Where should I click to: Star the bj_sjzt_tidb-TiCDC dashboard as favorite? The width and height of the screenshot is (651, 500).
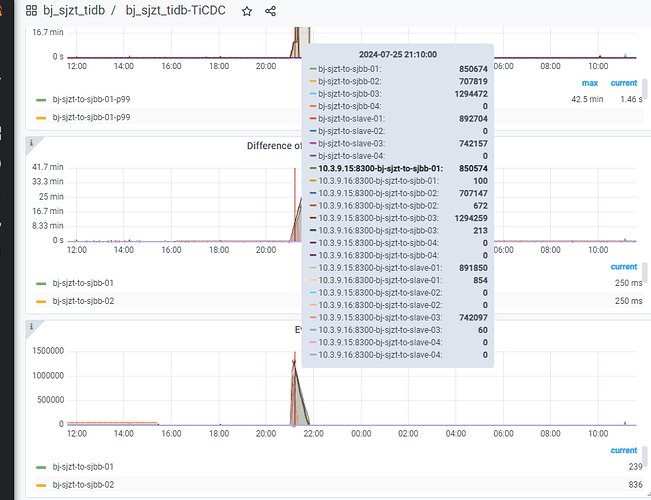pos(247,11)
